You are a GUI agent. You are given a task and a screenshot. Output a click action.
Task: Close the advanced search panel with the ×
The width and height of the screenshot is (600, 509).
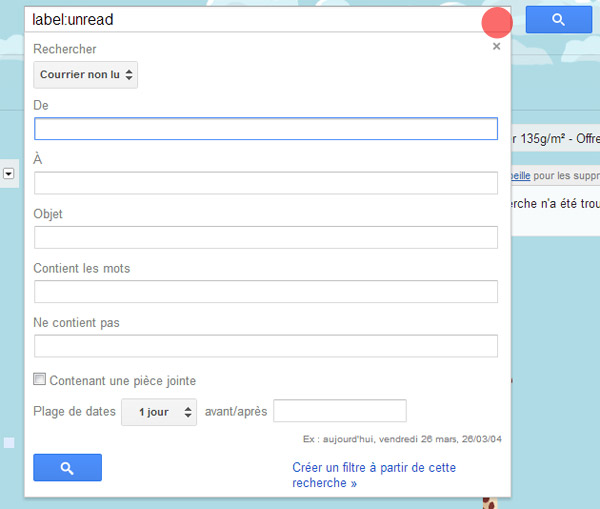497,46
